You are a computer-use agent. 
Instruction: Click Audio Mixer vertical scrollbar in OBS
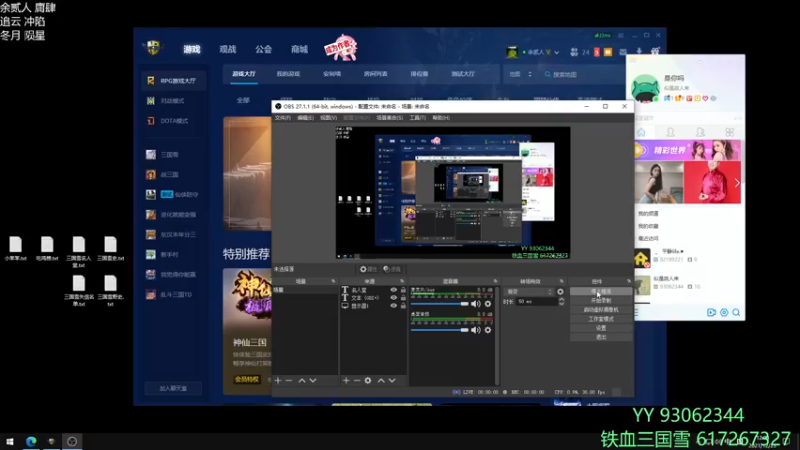[496, 335]
